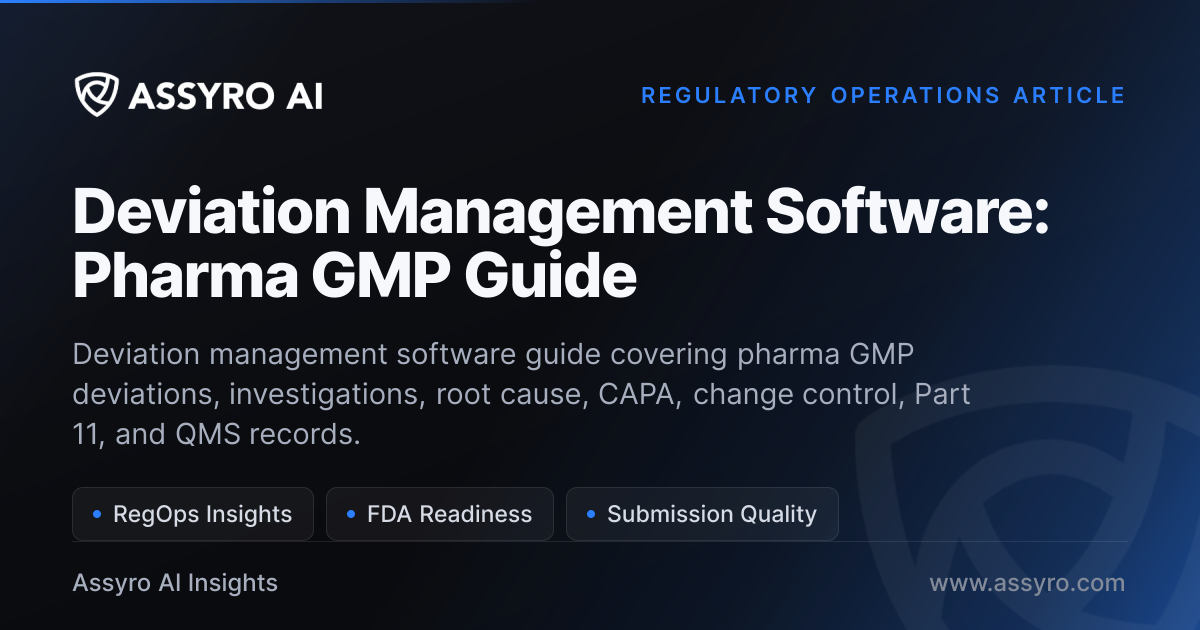Select the Submission Quality tag
Image resolution: width=1200 pixels, height=630 pixels.
(702, 514)
